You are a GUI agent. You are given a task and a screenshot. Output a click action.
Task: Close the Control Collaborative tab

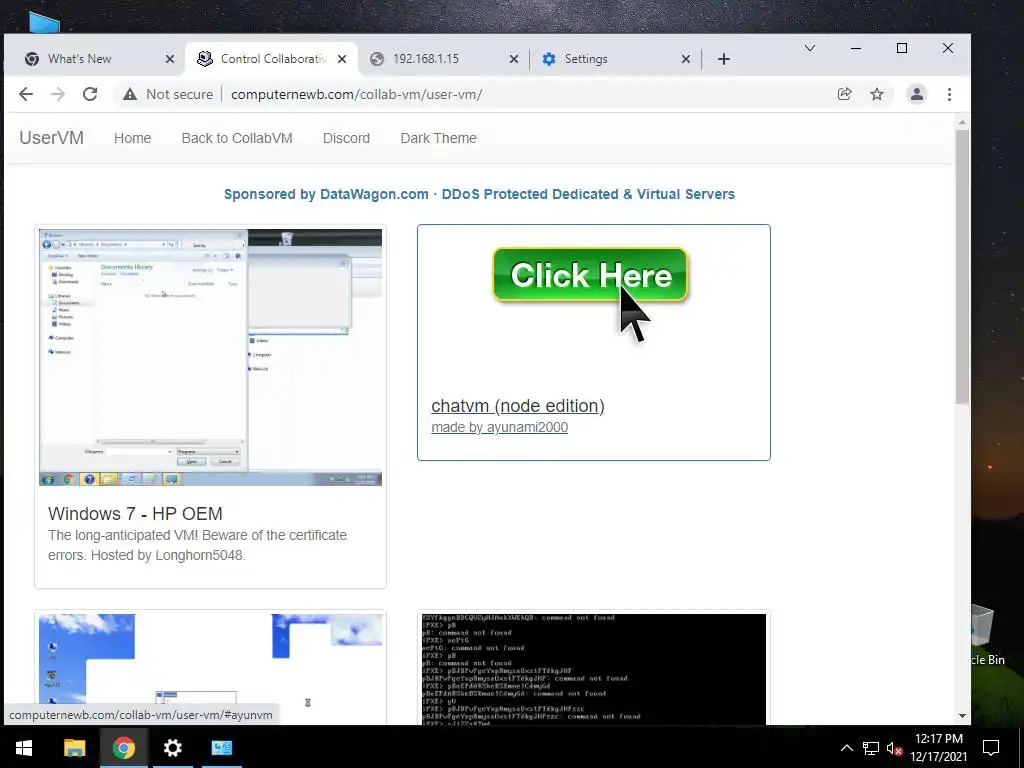(x=342, y=59)
